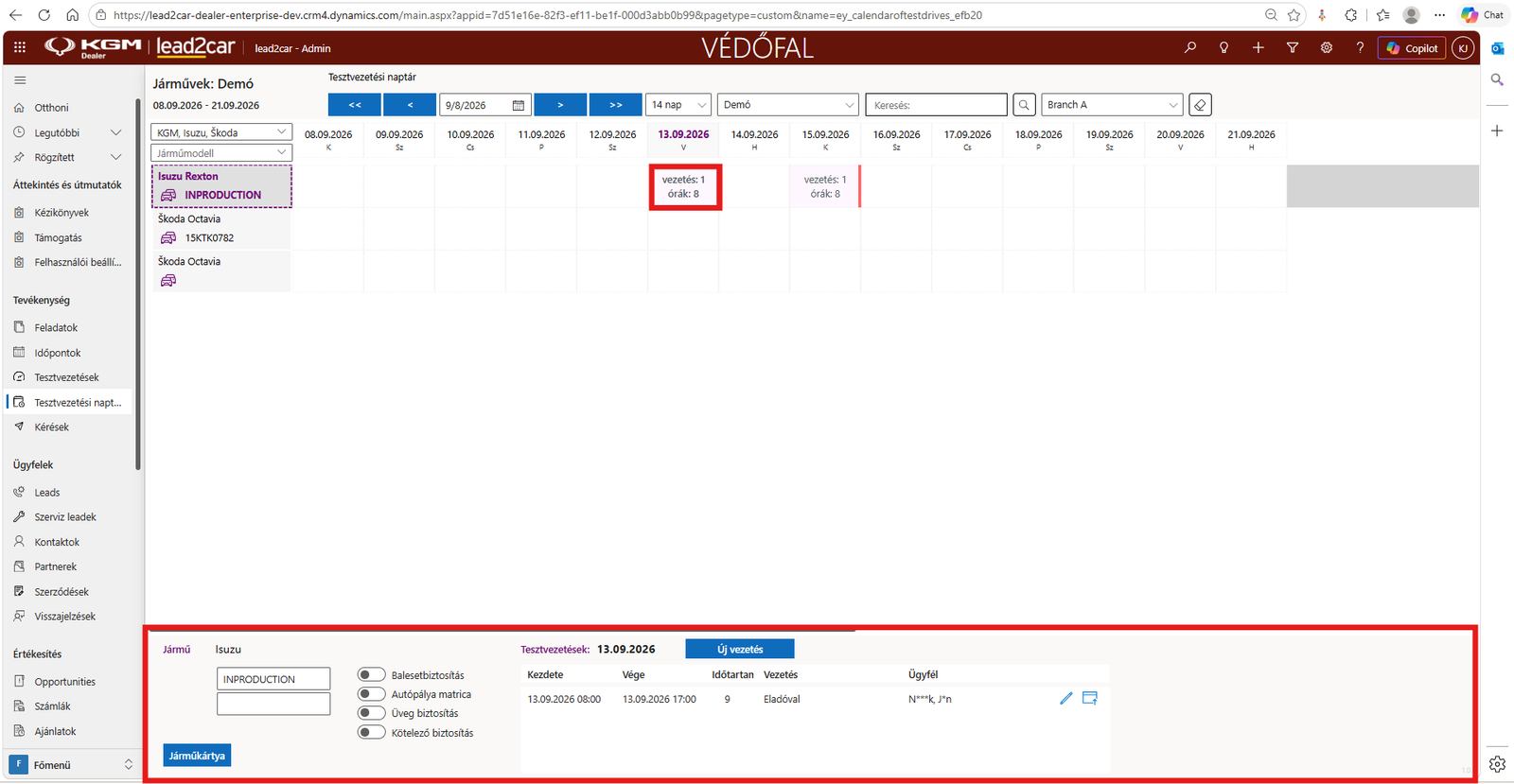The image size is (1514, 784).
Task: Enable the Autópálya matrica switch
Action: click(x=372, y=694)
